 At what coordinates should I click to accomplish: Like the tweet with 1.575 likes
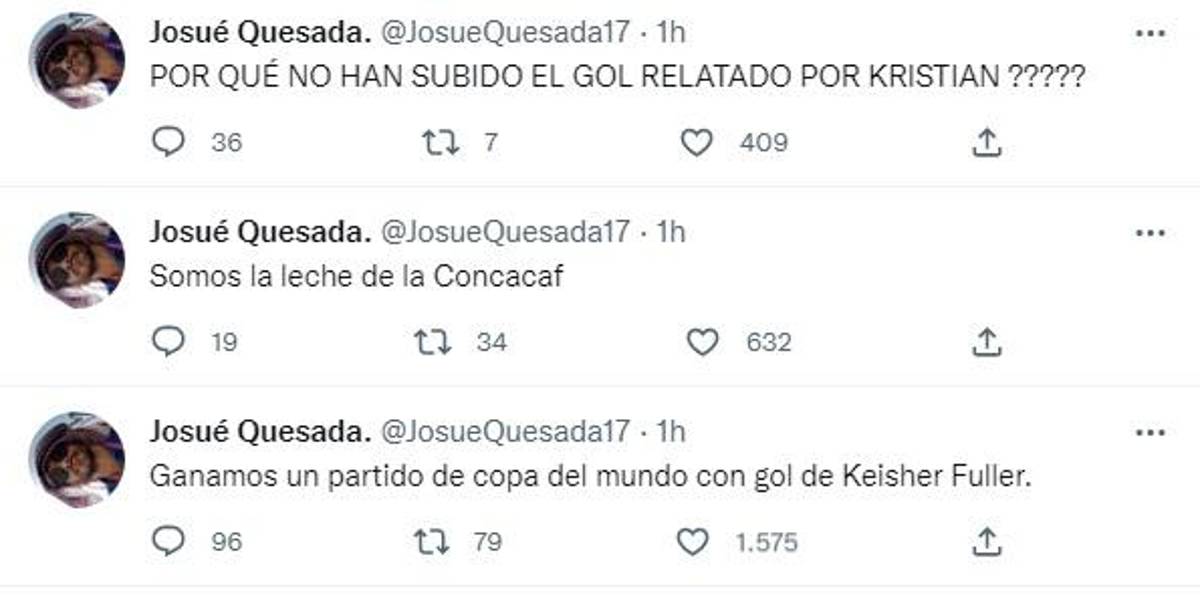(x=693, y=542)
